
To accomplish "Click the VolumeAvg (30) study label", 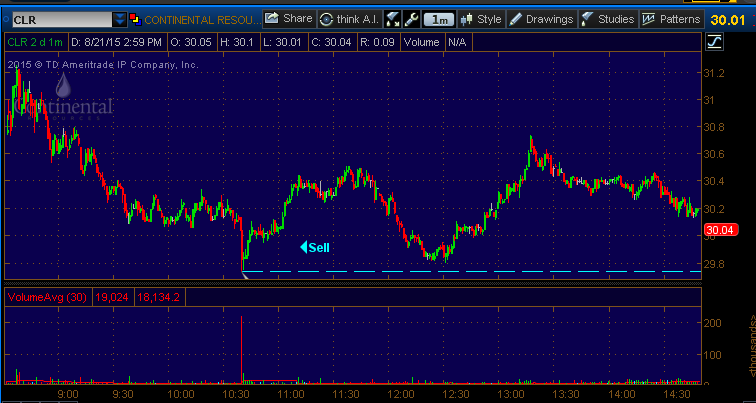I will (x=46, y=296).
